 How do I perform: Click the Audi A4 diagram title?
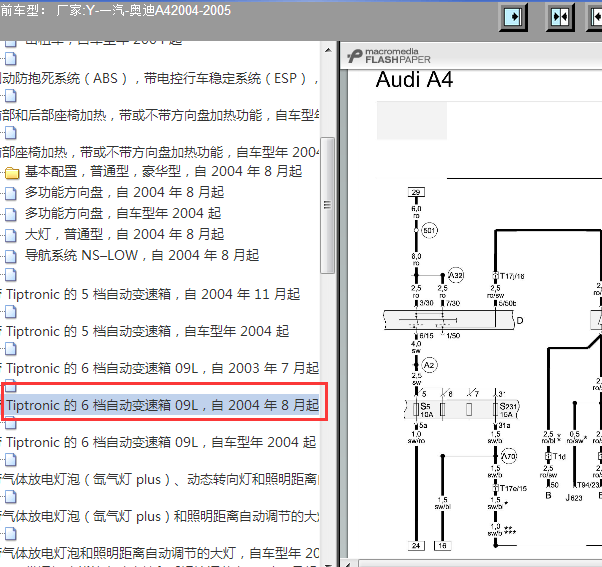414,80
